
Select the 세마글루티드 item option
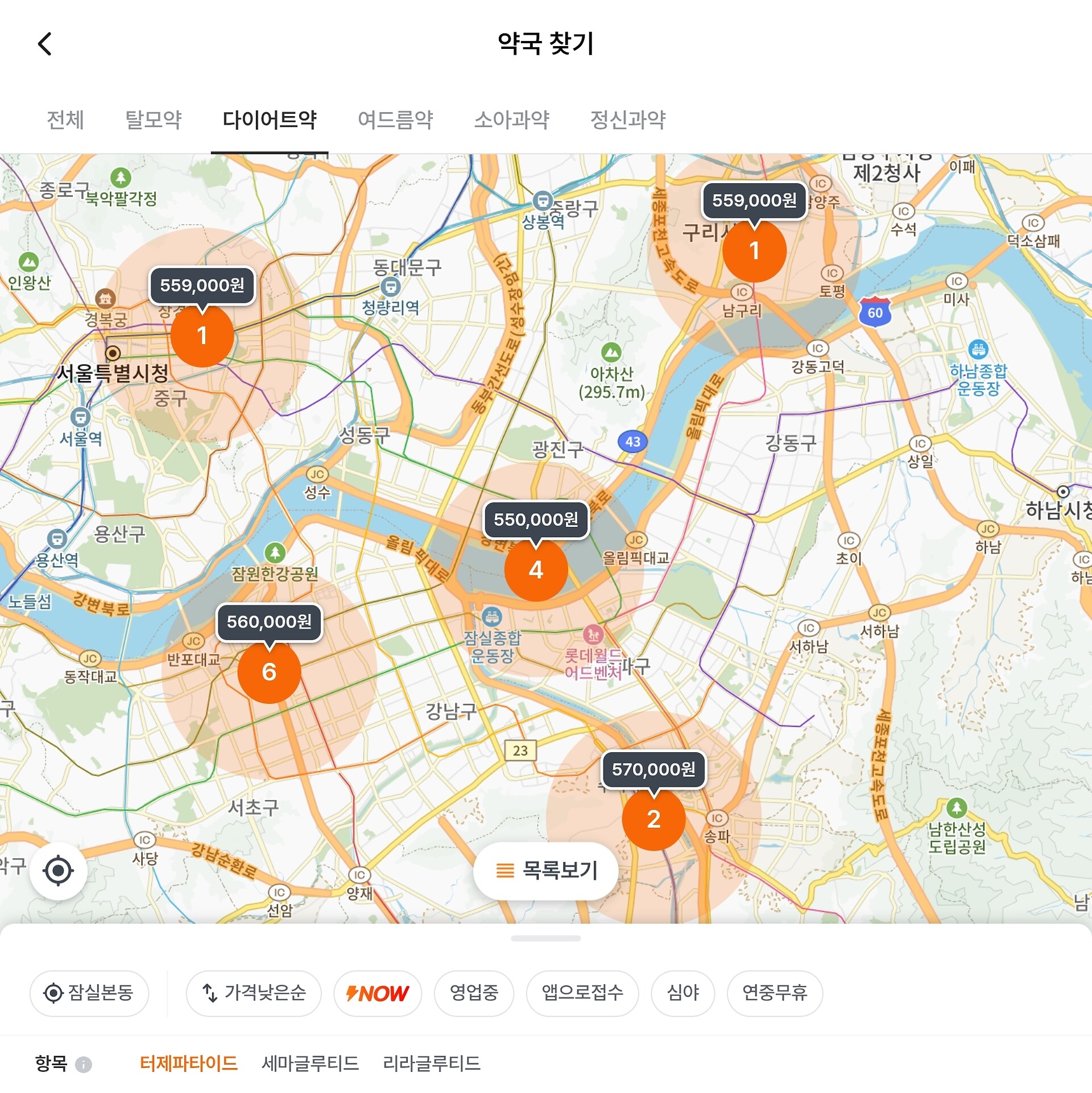(310, 1063)
